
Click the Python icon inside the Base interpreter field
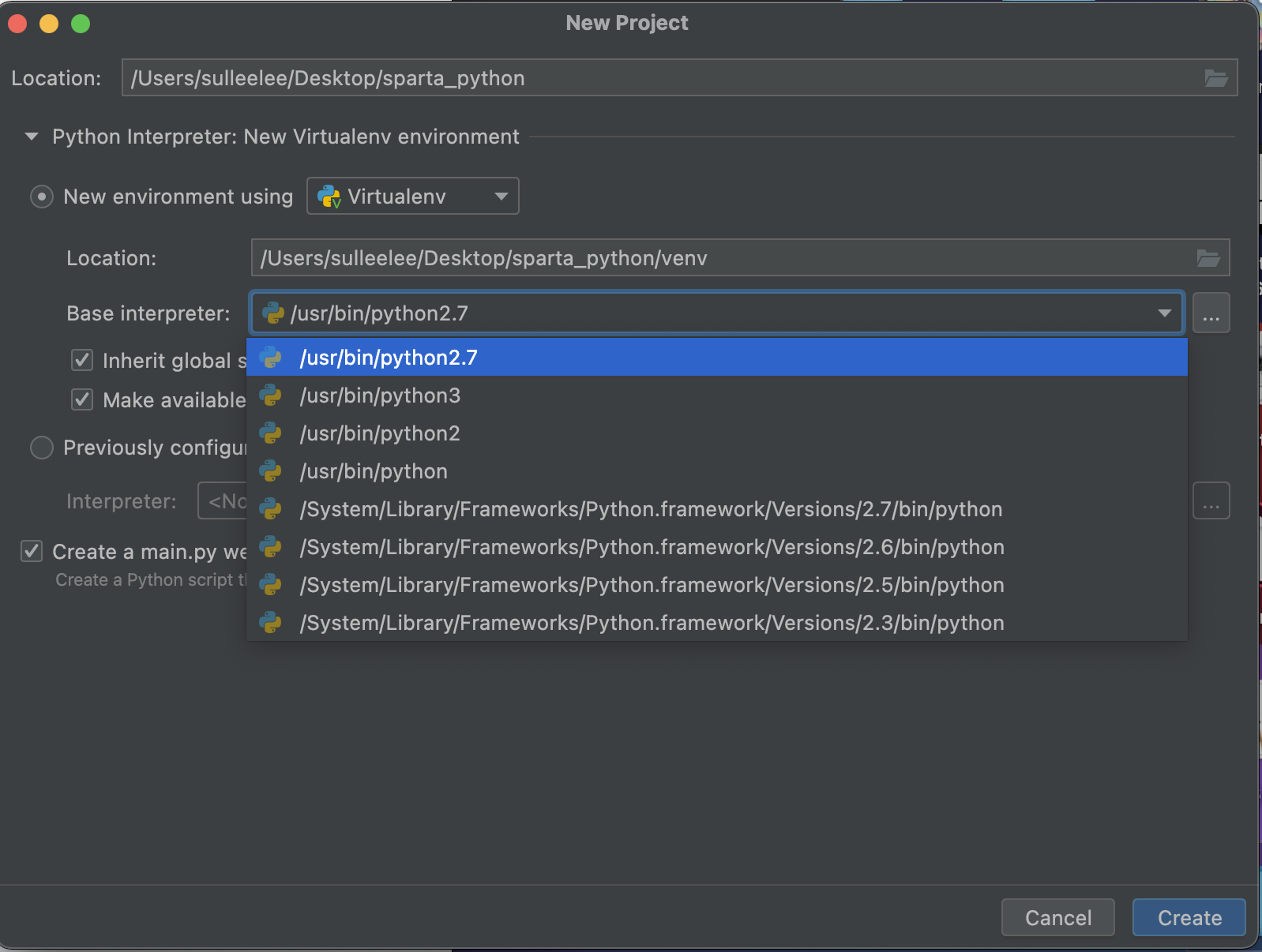point(273,313)
